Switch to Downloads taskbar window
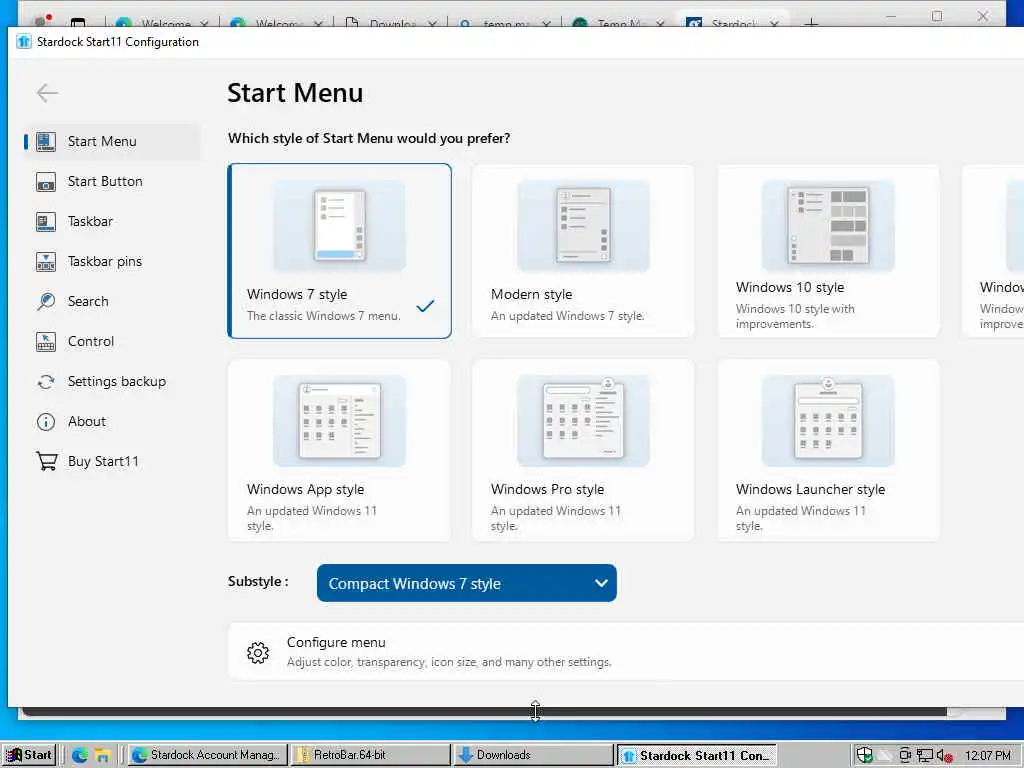Image resolution: width=1024 pixels, height=768 pixels. point(534,755)
